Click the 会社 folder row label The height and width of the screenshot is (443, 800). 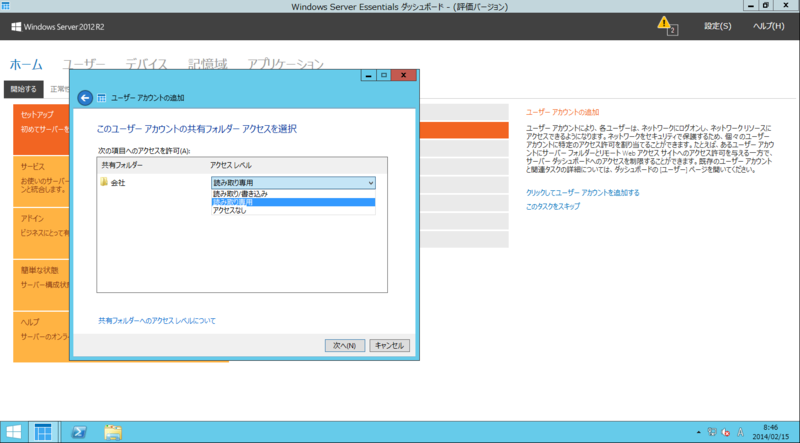pos(118,183)
